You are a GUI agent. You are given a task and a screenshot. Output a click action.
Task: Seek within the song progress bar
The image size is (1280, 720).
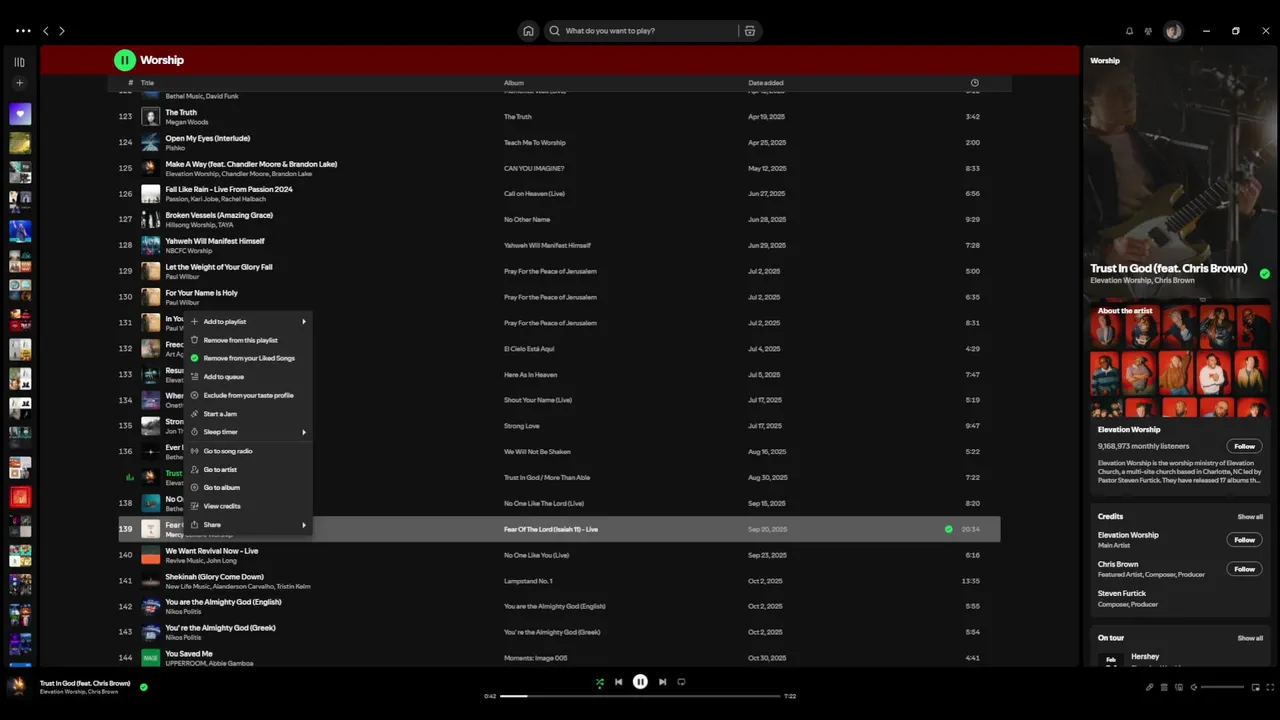640,696
